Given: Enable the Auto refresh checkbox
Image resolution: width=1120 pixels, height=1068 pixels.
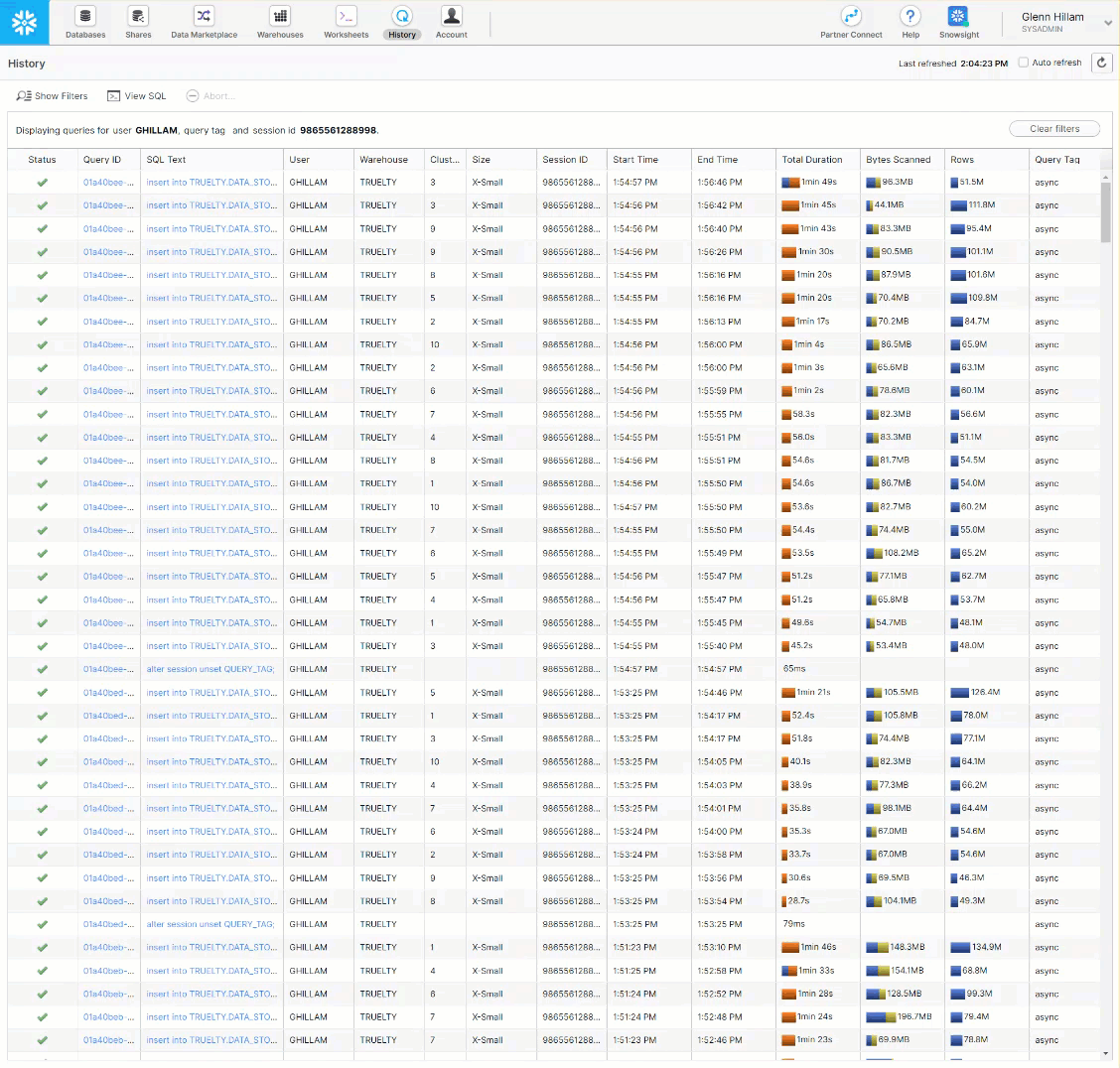Looking at the screenshot, I should pyautogui.click(x=1024, y=64).
